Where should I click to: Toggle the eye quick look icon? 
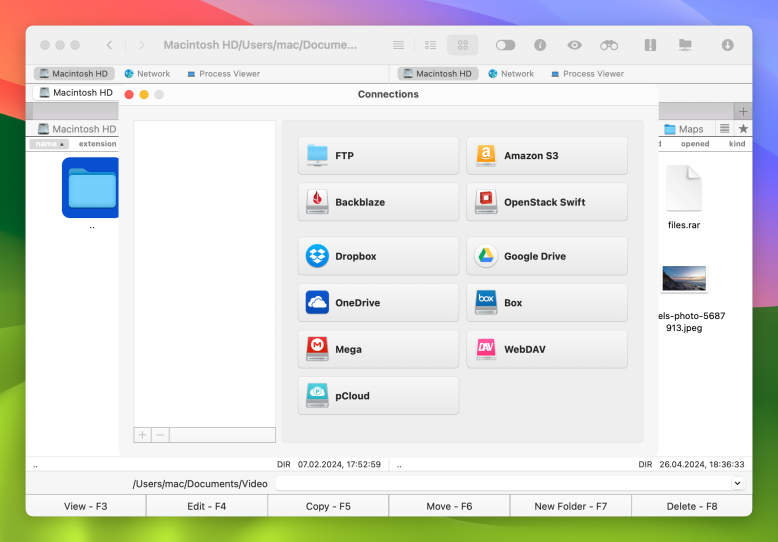(574, 45)
